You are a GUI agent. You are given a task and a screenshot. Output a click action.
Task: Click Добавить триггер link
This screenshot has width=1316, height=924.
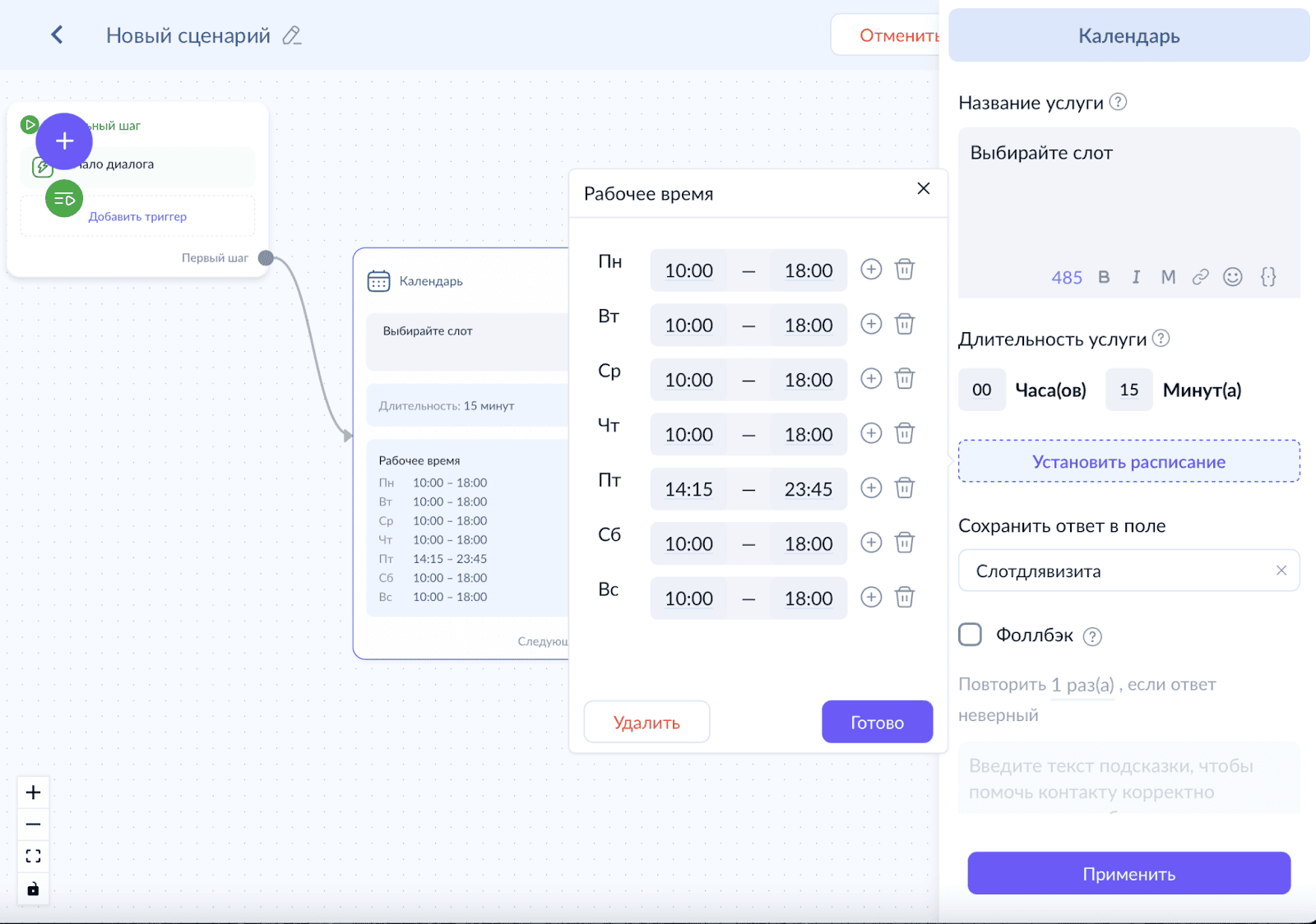tap(137, 217)
